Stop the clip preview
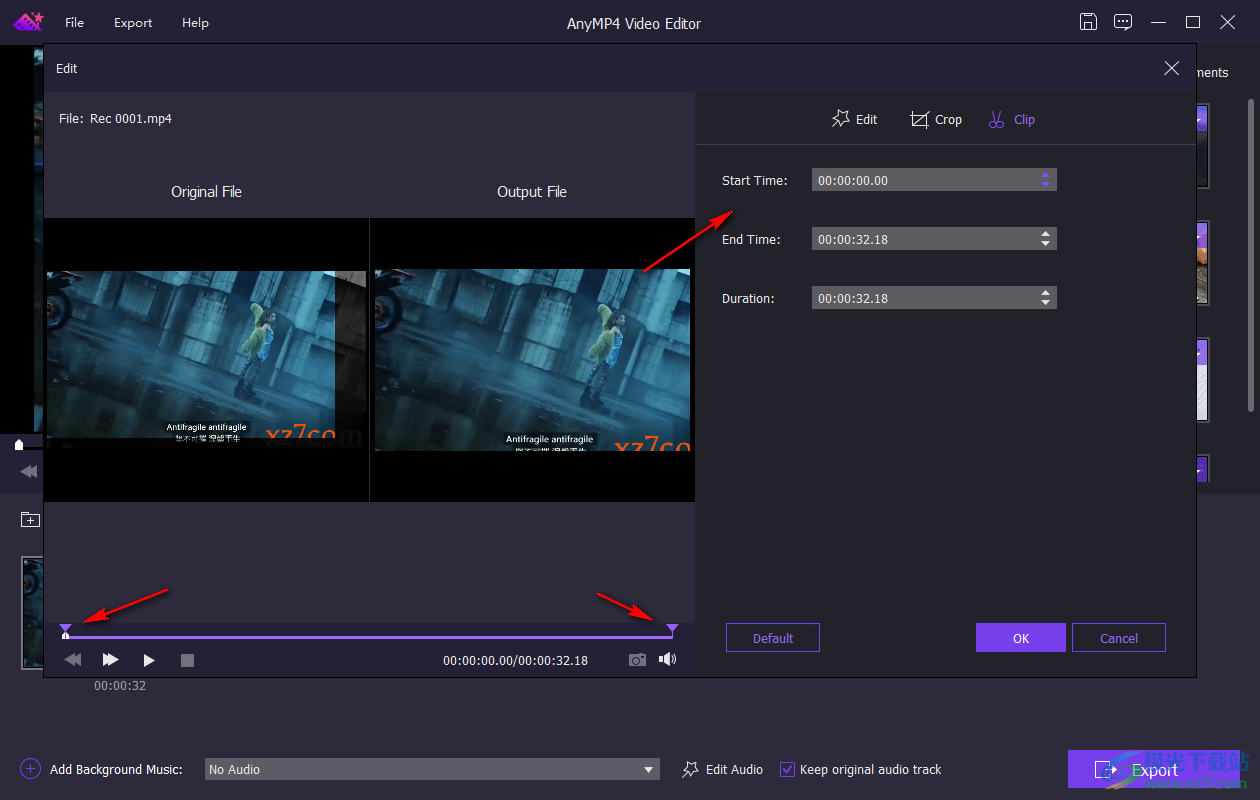 click(187, 660)
